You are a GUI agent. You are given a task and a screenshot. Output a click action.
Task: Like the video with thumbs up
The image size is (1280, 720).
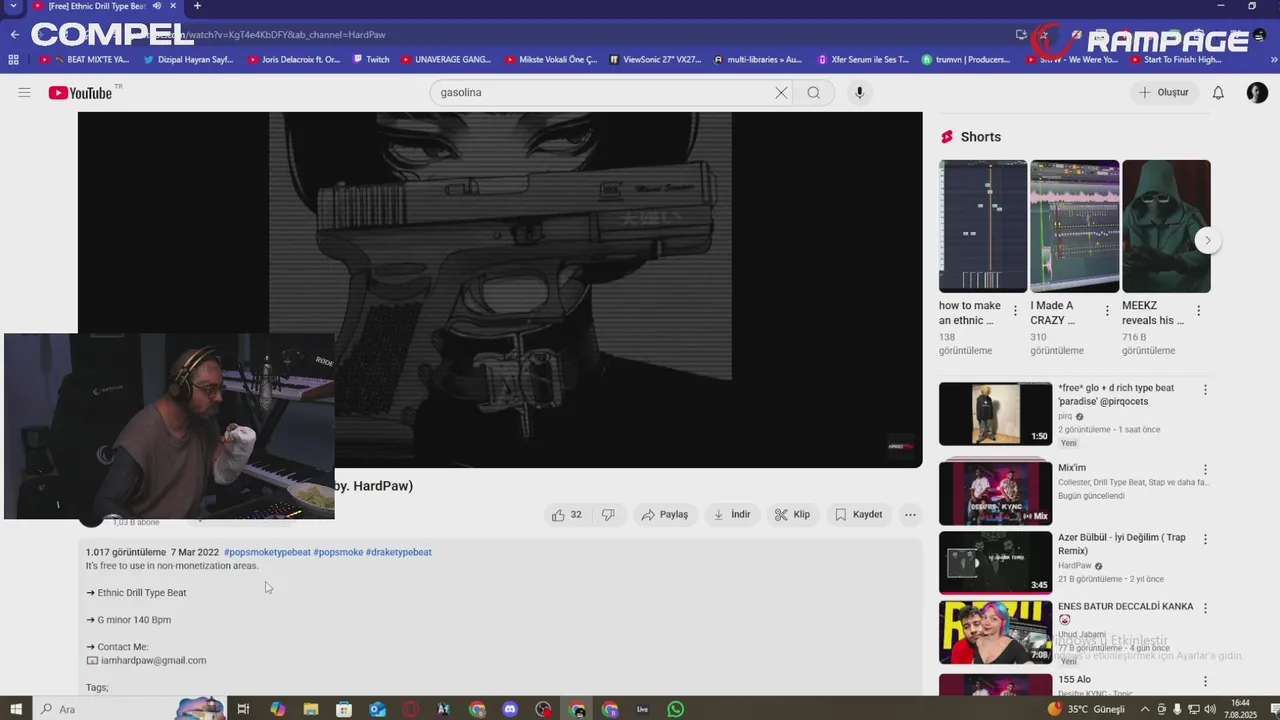click(566, 515)
